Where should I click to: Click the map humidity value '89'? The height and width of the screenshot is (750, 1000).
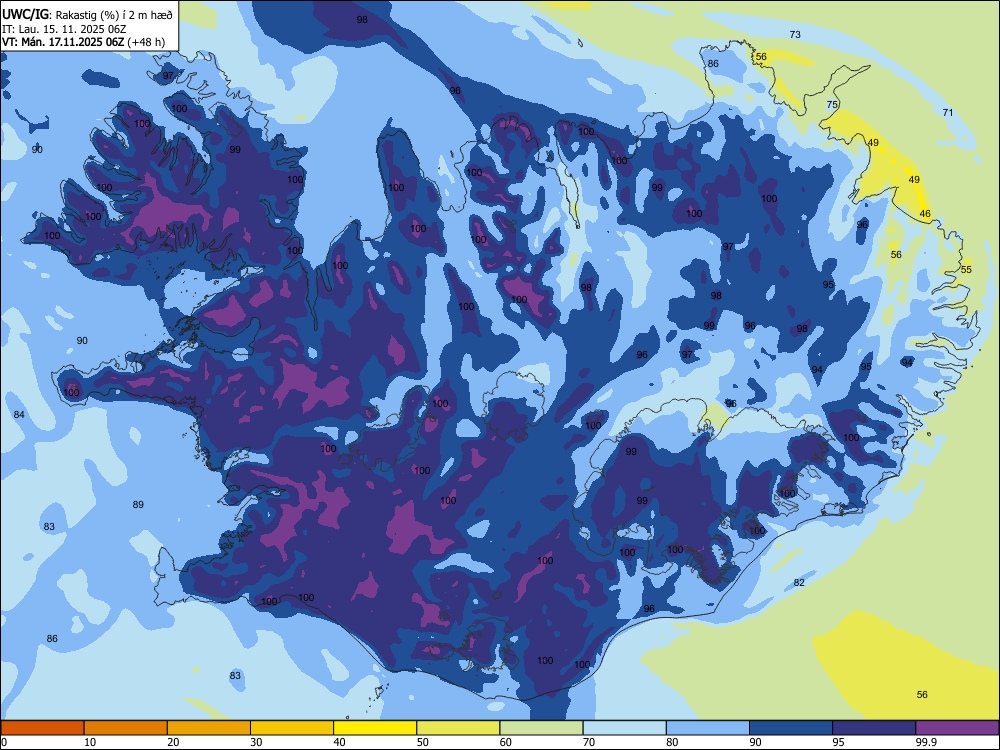[138, 504]
